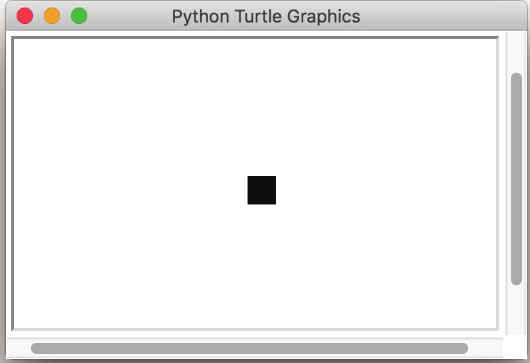
Task: Minimize window with the orange button
Action: tap(52, 16)
